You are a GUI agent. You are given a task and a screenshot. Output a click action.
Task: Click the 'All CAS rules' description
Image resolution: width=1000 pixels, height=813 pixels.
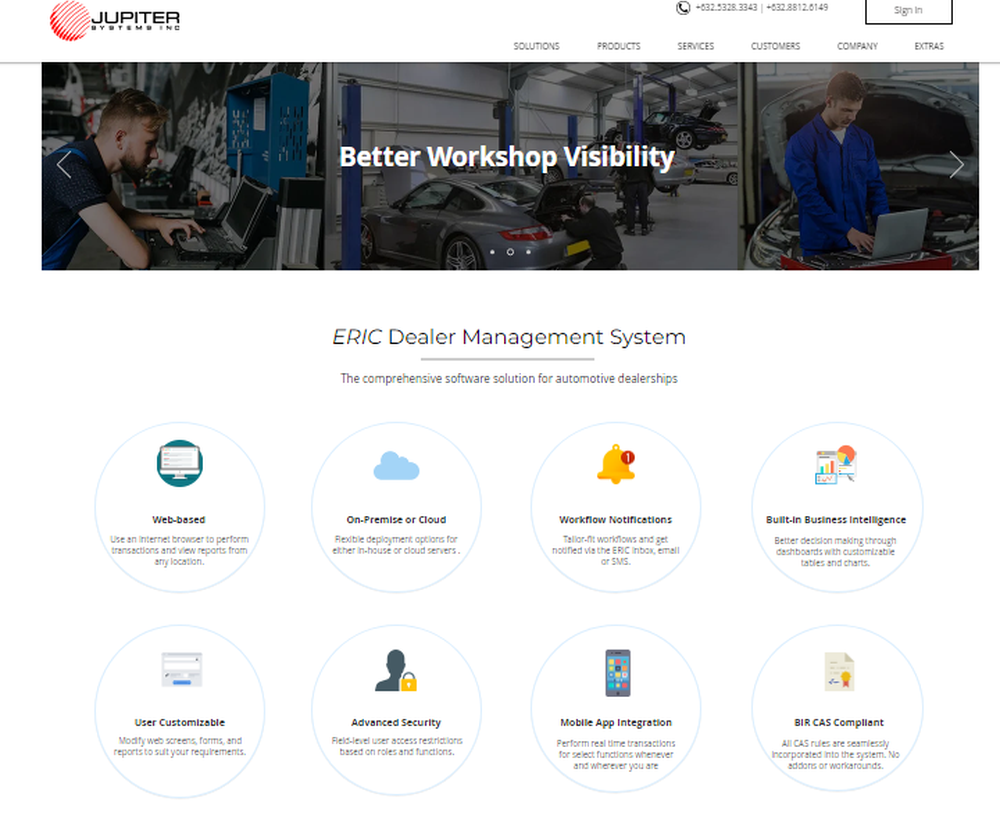835,754
